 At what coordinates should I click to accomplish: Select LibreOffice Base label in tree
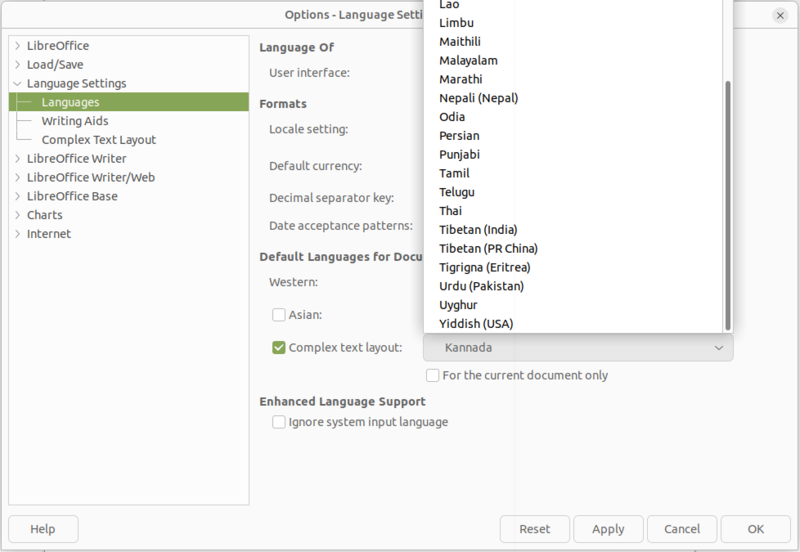coord(72,196)
